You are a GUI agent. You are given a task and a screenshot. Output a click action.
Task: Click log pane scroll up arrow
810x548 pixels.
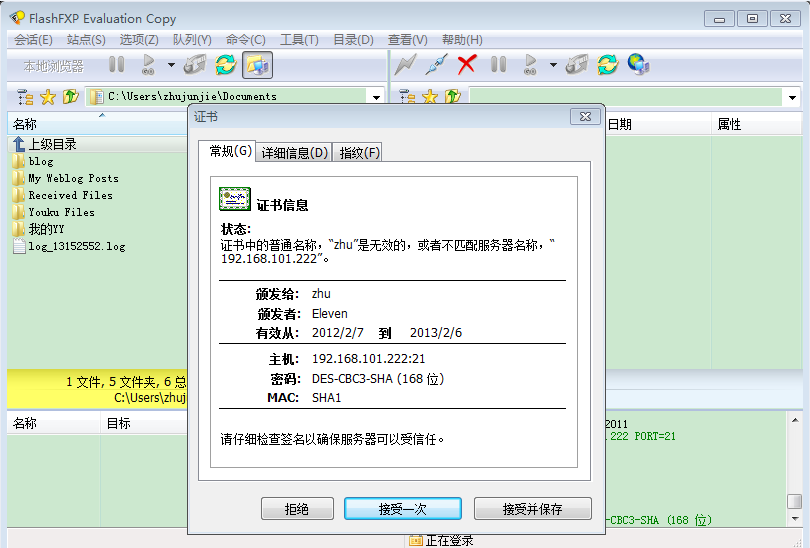pyautogui.click(x=795, y=420)
